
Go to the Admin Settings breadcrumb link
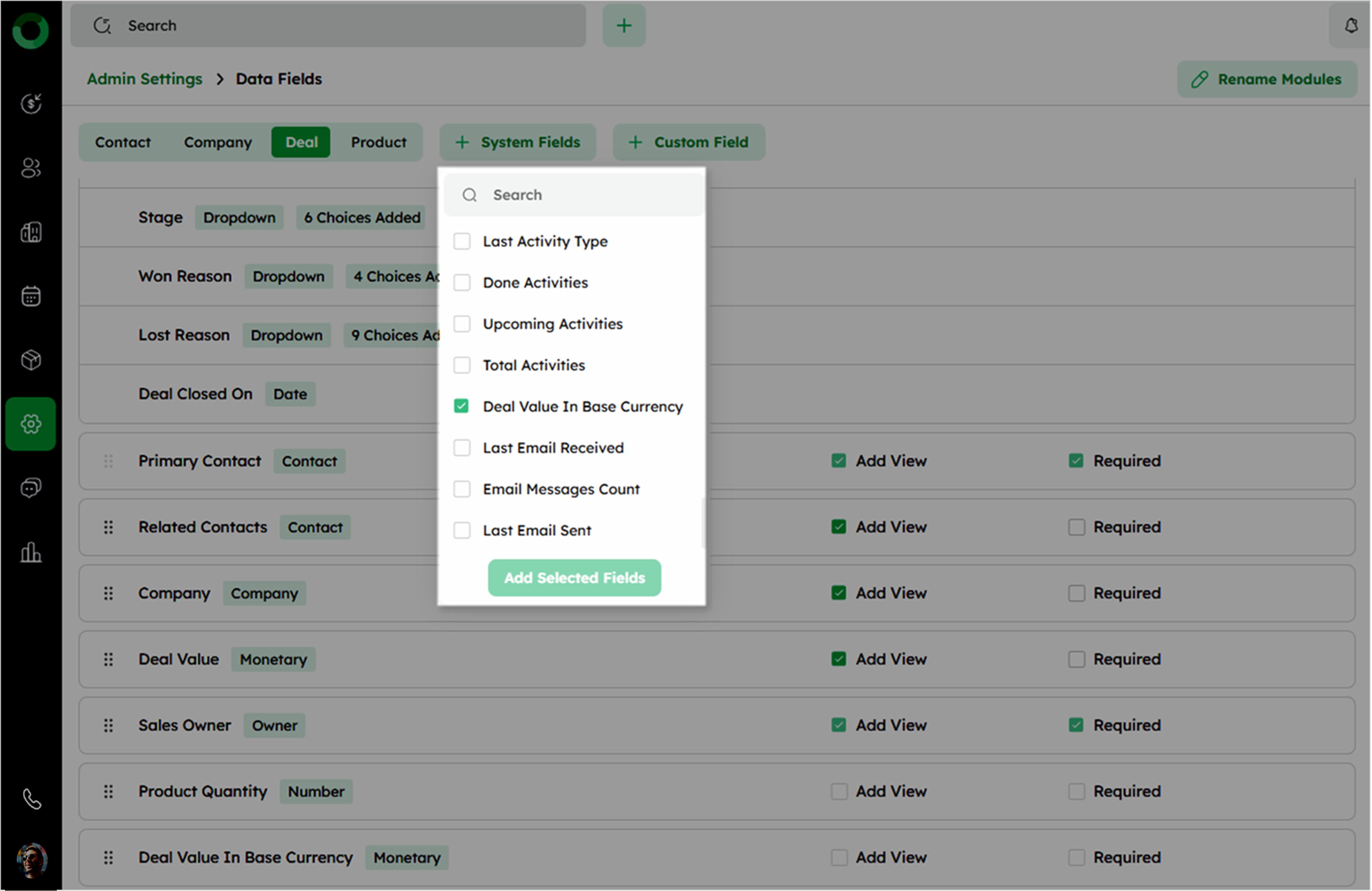coord(144,79)
